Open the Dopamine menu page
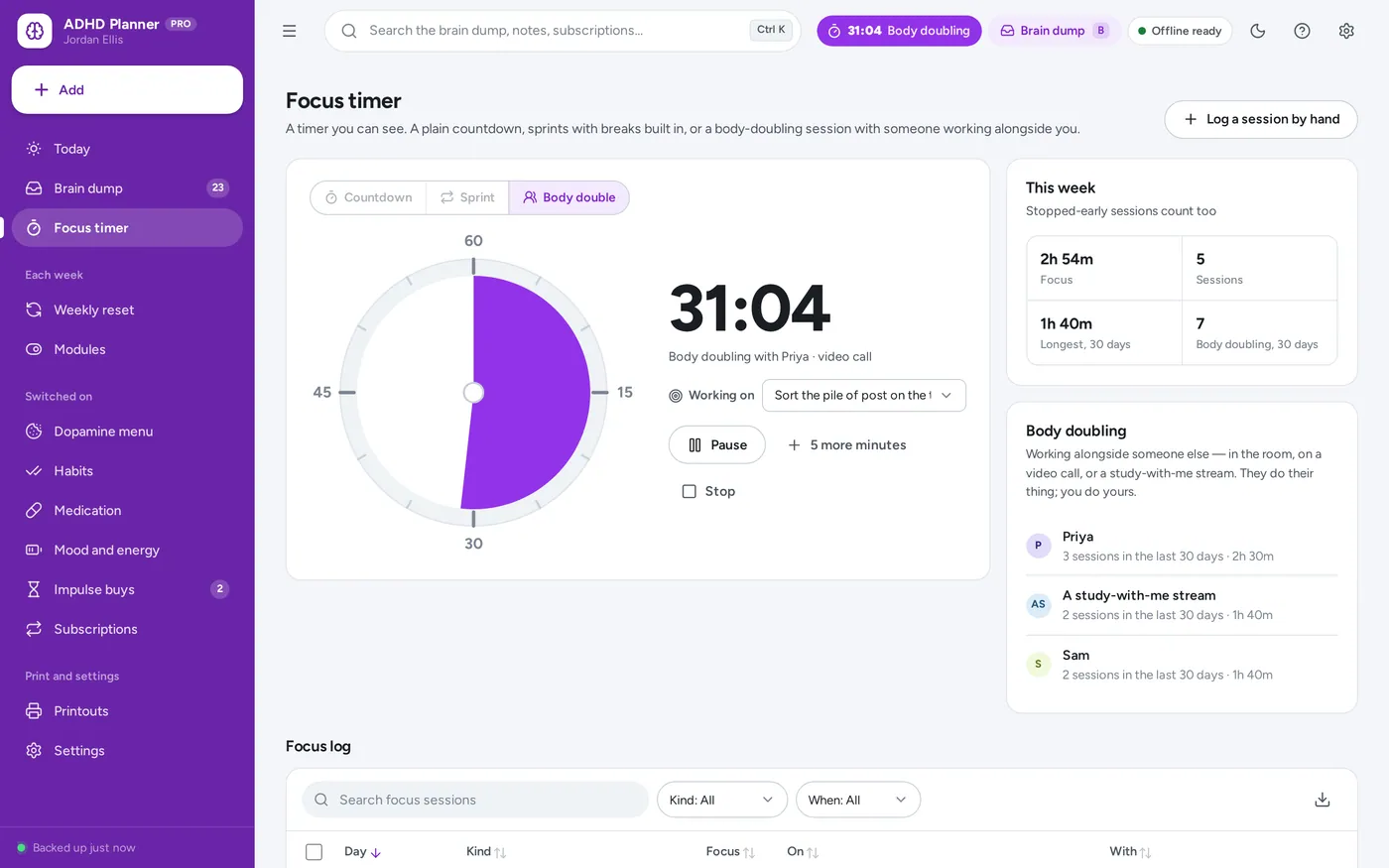The height and width of the screenshot is (868, 1389). [x=127, y=432]
